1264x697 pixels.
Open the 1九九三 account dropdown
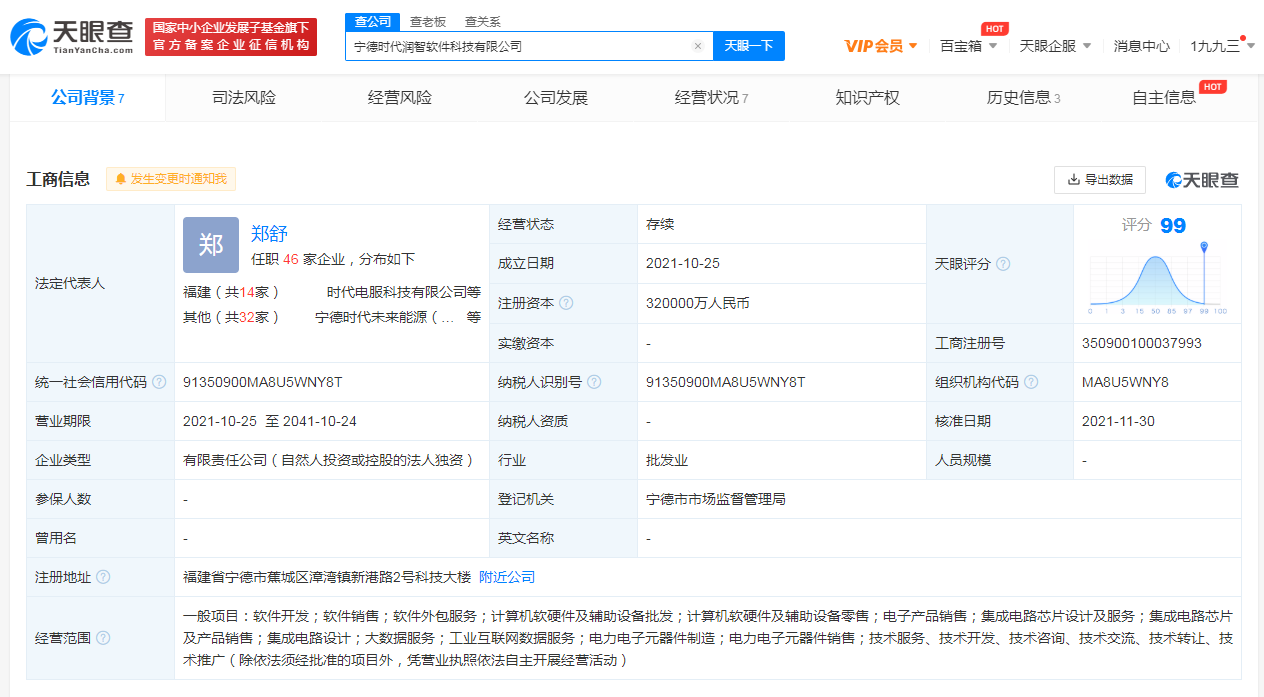(x=1222, y=46)
